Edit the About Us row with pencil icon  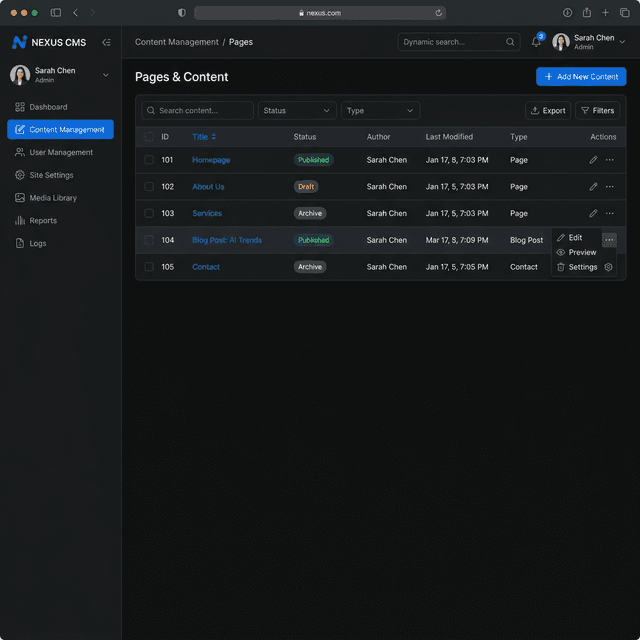coord(593,187)
